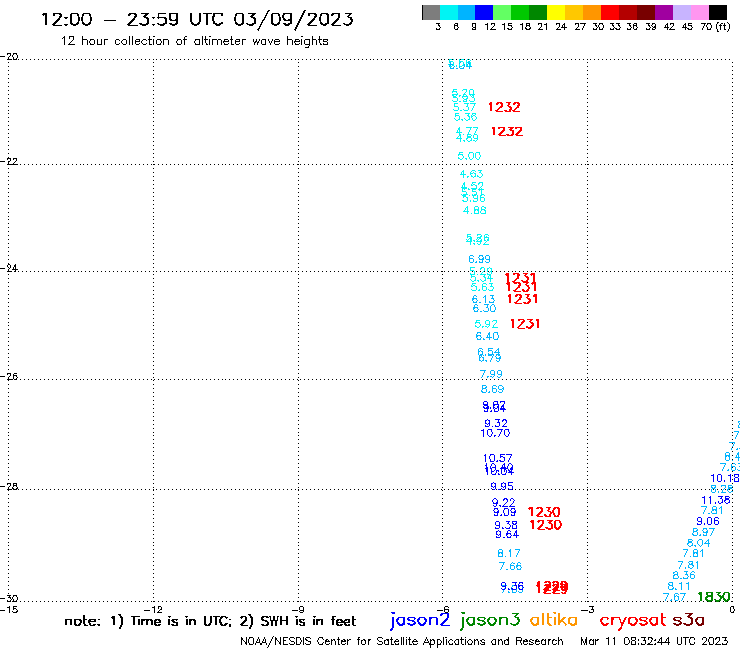Click wave height value 9.32
Viewport: 740px width, 650px height.
click(496, 423)
